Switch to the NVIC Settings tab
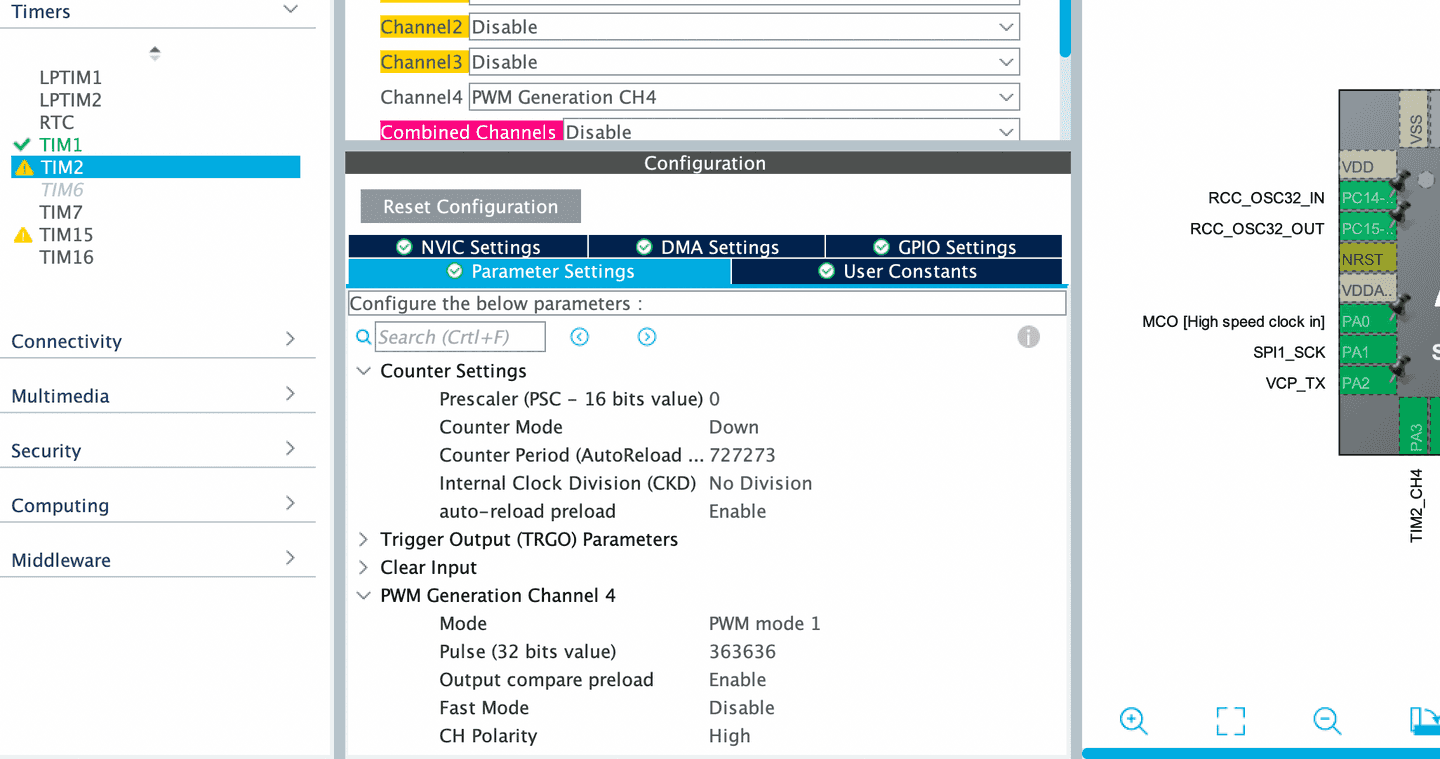The width and height of the screenshot is (1440, 759). 468,247
